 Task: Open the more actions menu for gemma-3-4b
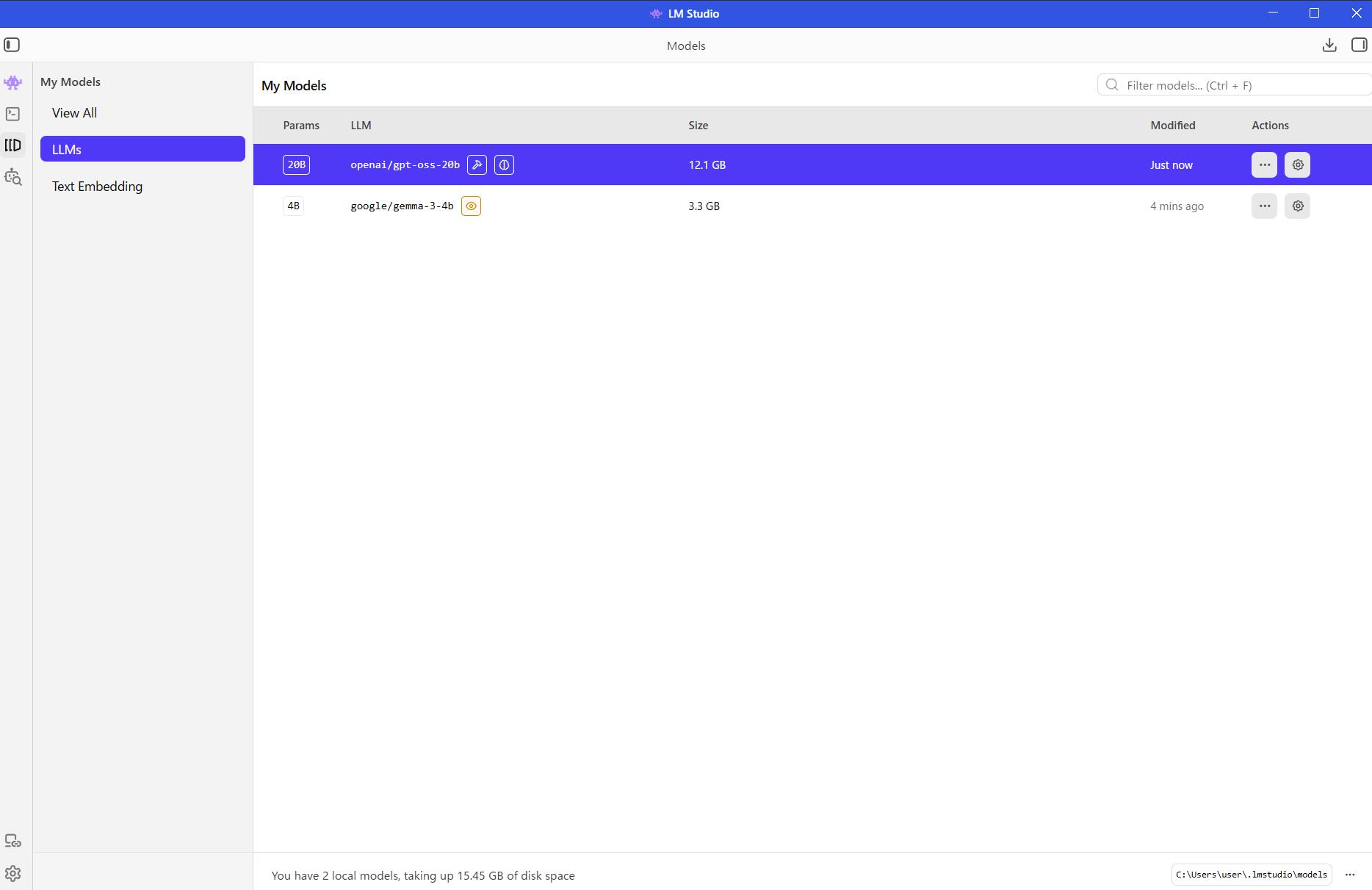click(x=1264, y=206)
